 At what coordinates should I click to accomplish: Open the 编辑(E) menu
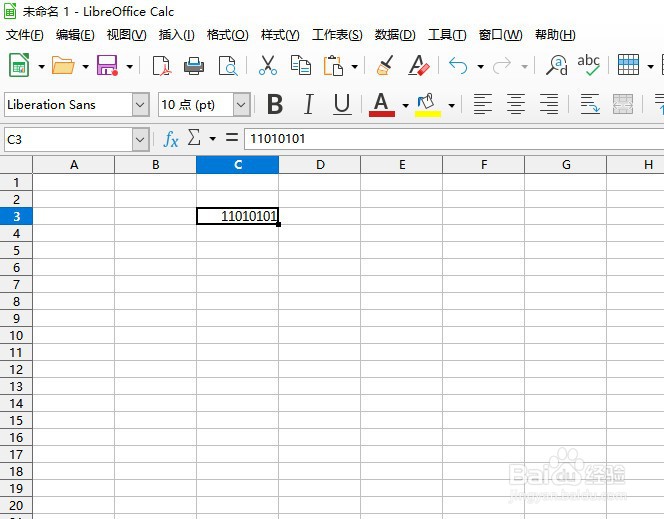(75, 35)
